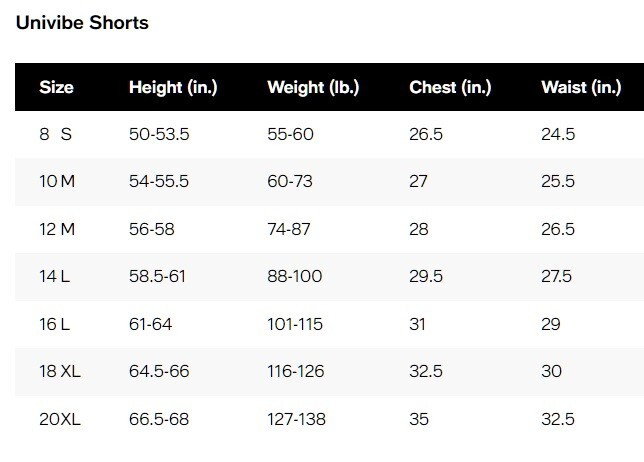Click the 26.5 waist value

(x=558, y=229)
